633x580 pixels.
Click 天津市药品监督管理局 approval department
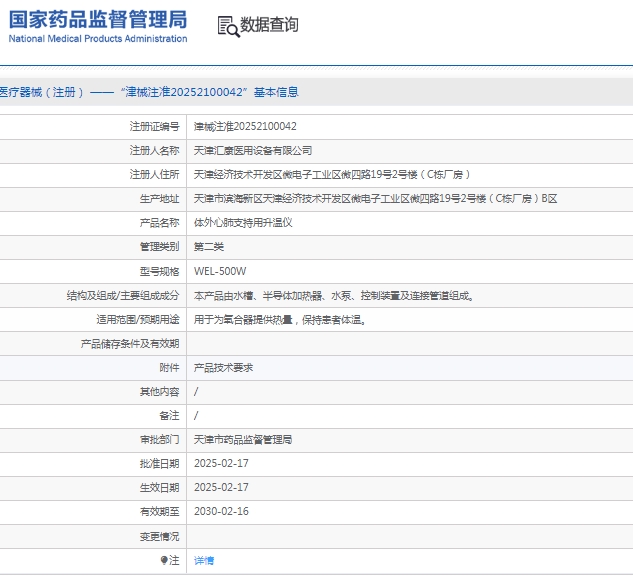tap(243, 440)
